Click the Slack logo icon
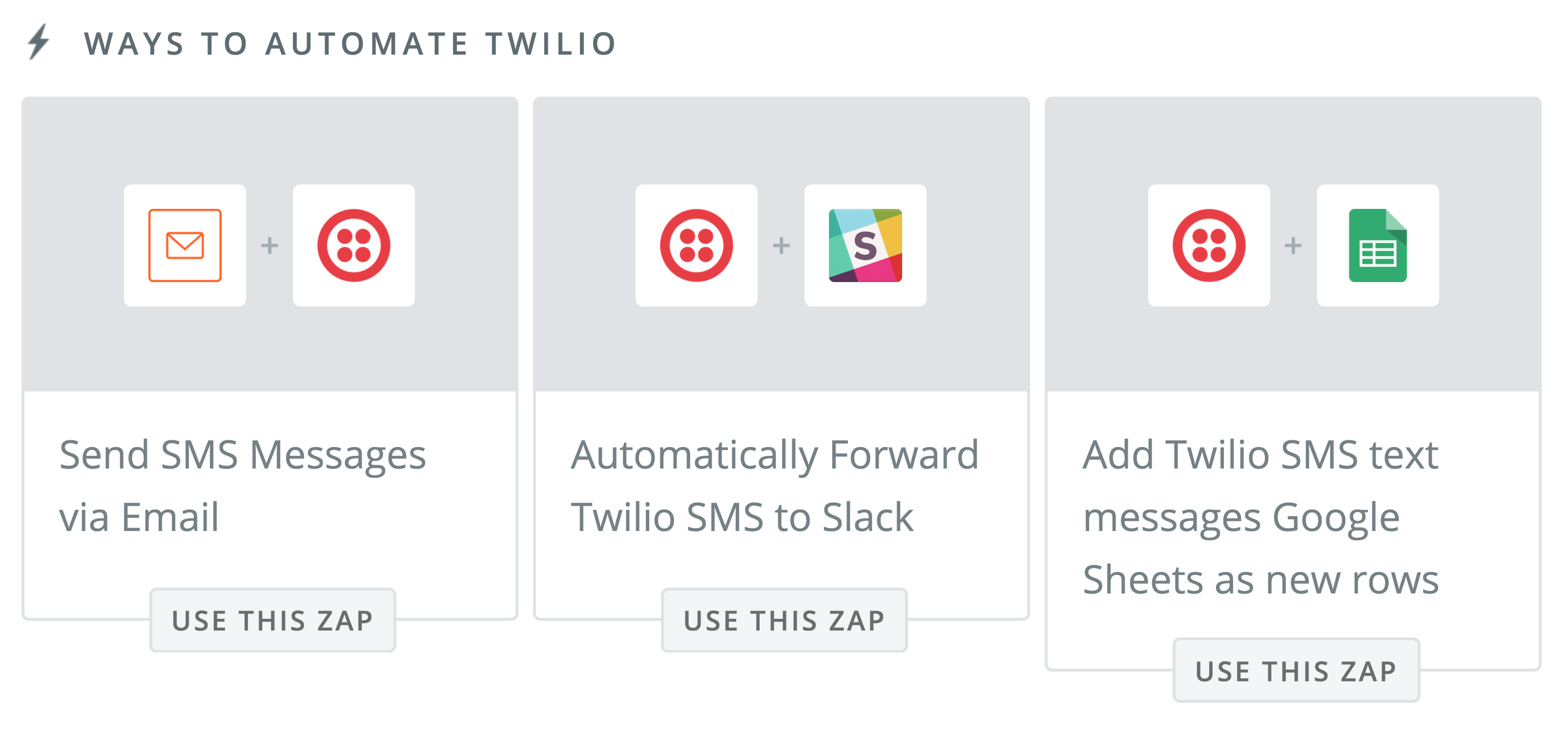This screenshot has width=1568, height=735. [x=865, y=245]
